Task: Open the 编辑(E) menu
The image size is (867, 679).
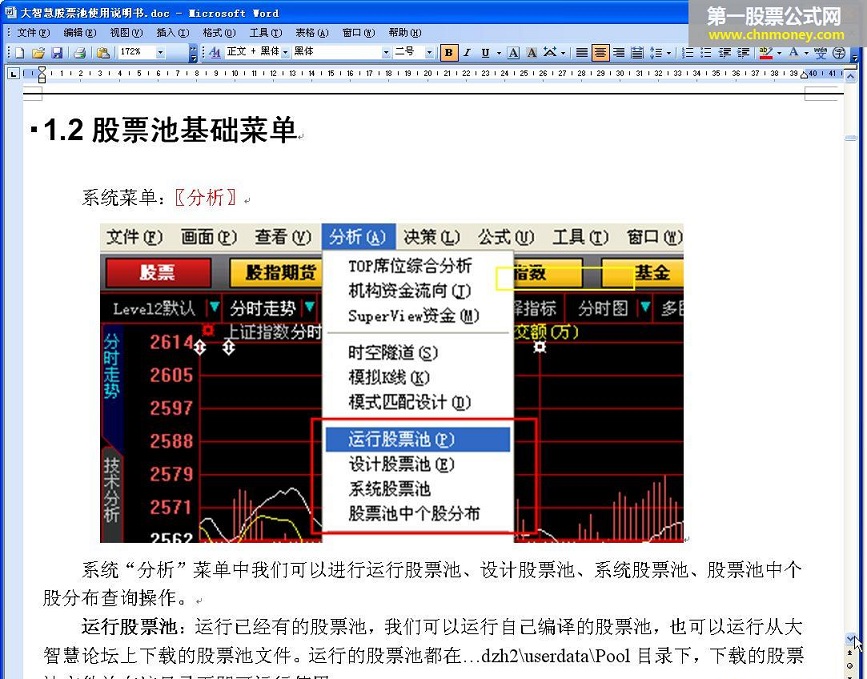Action: [x=80, y=33]
